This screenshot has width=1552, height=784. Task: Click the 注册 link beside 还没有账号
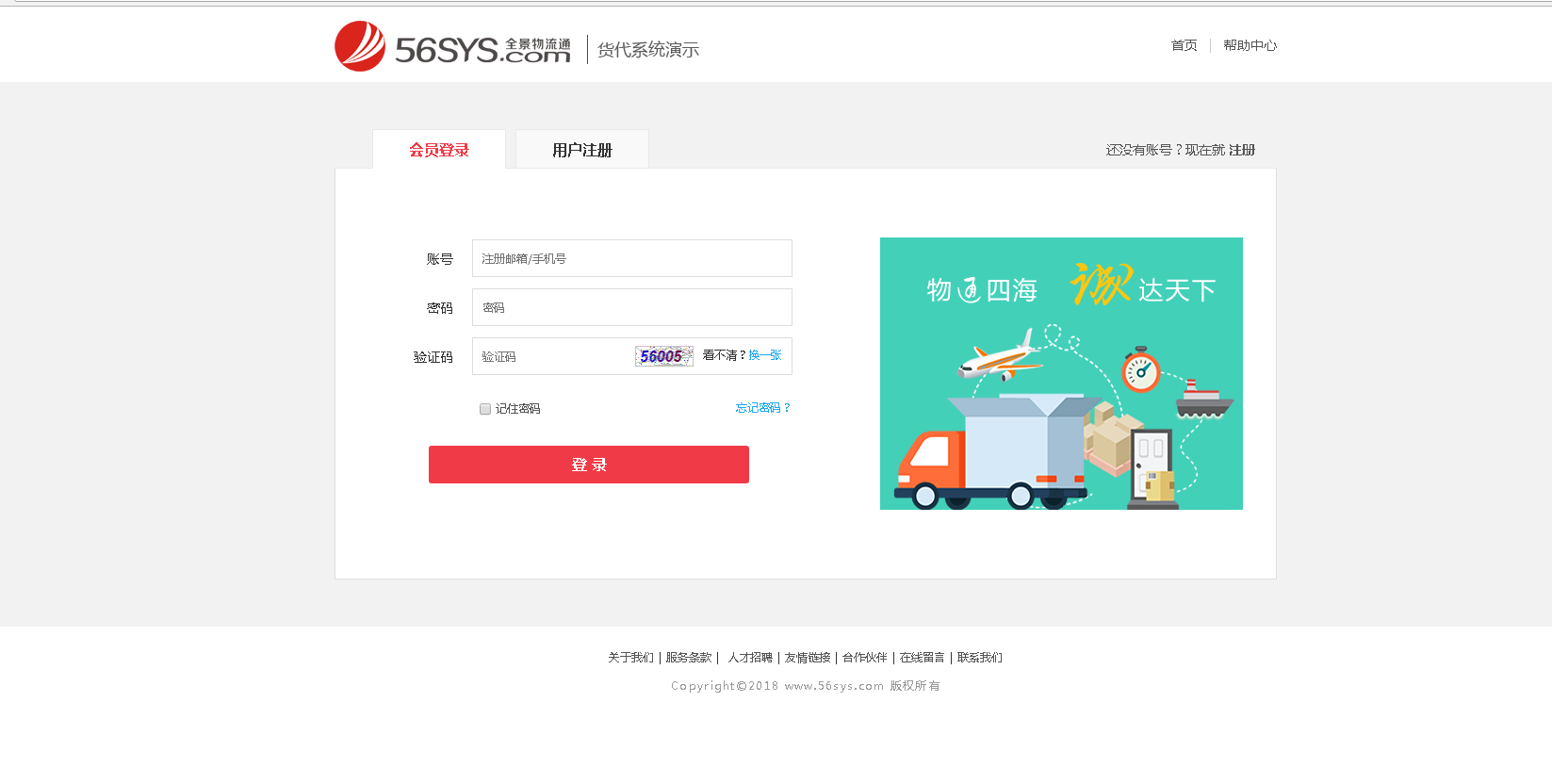coord(1241,150)
